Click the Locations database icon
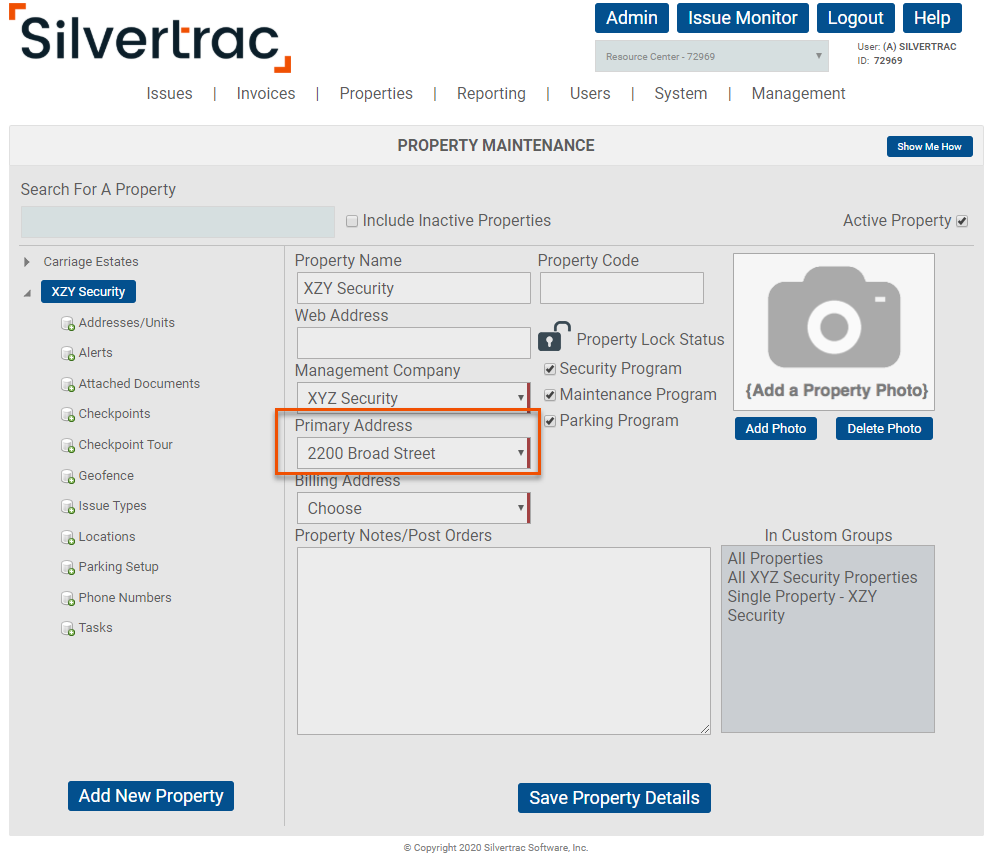 click(68, 538)
